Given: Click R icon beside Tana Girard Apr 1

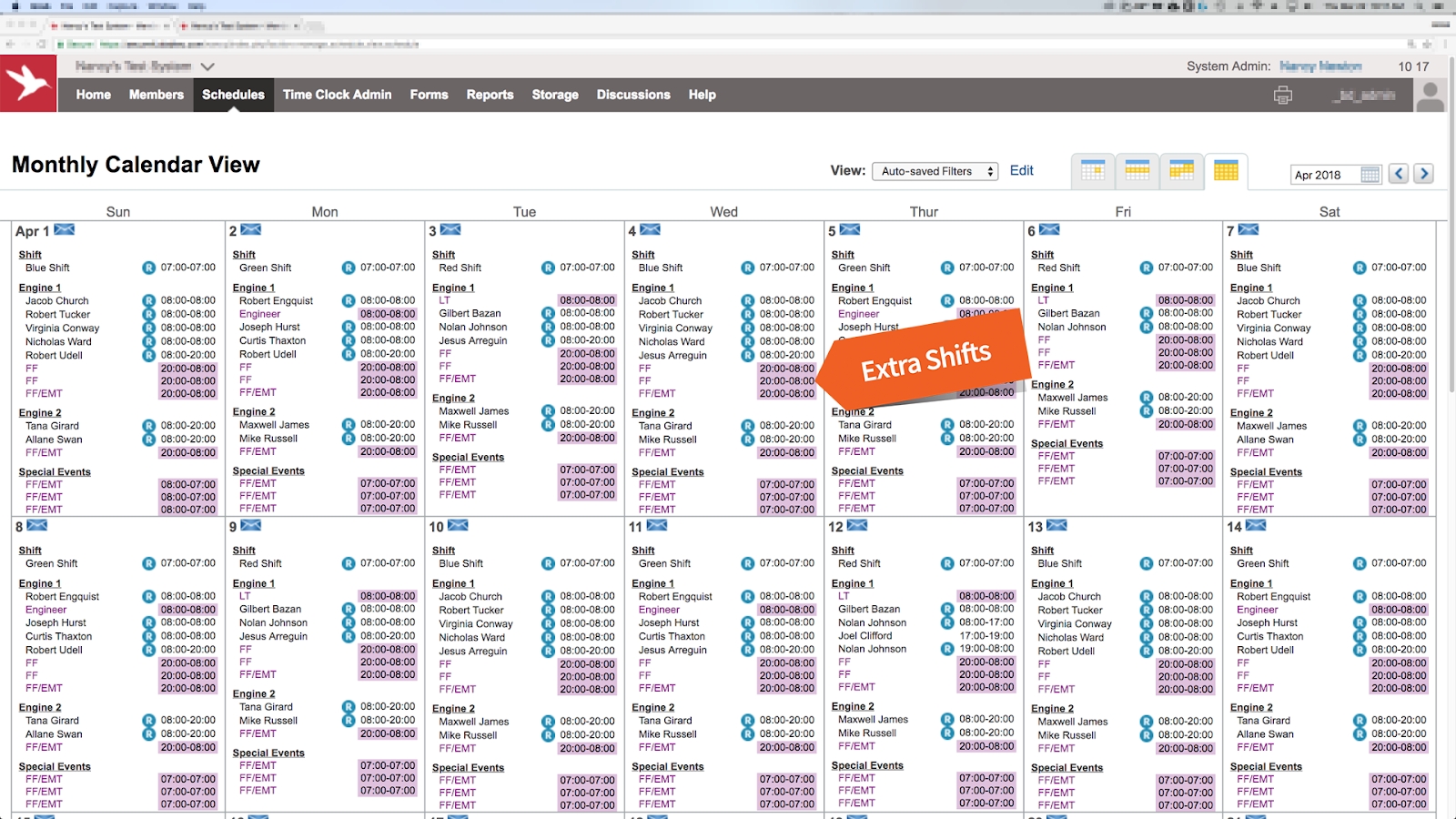Looking at the screenshot, I should tap(149, 426).
